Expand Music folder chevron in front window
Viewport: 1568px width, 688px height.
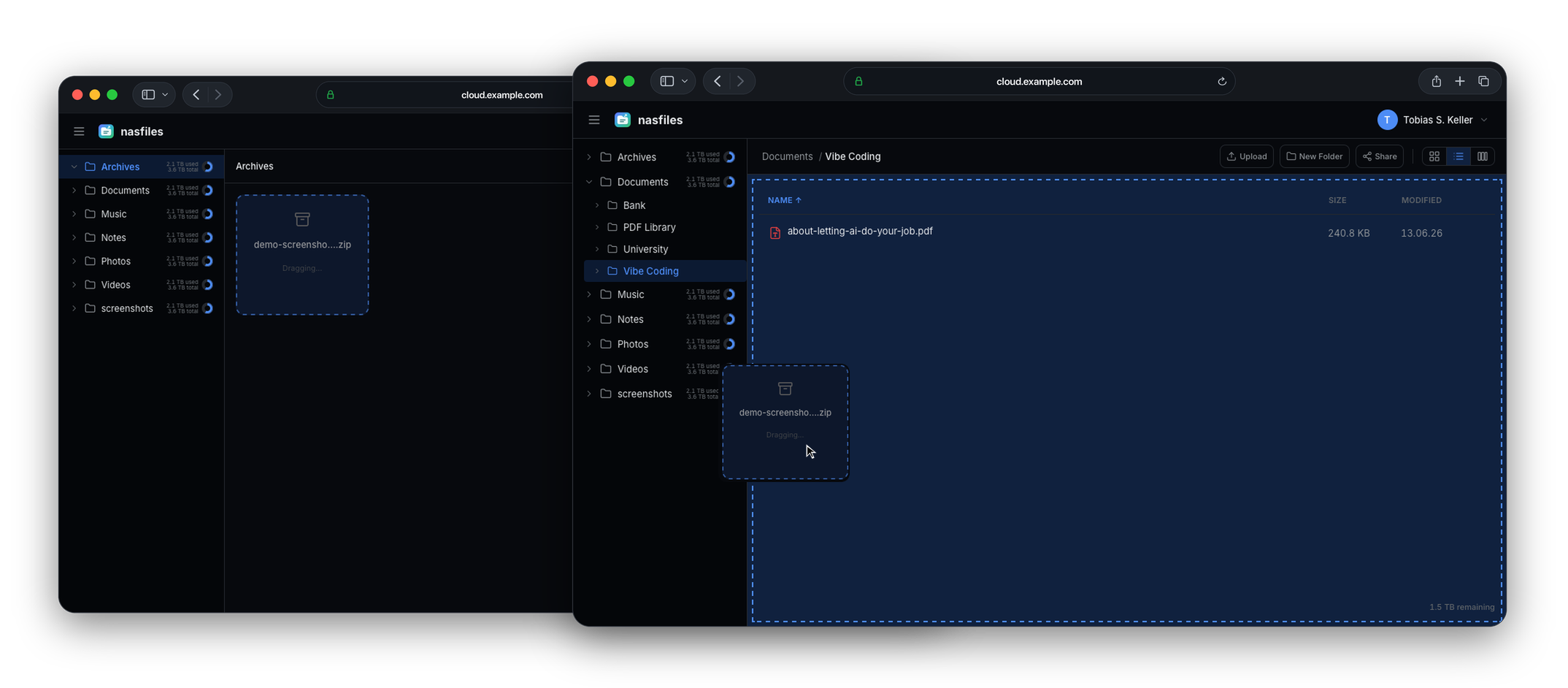(x=589, y=294)
